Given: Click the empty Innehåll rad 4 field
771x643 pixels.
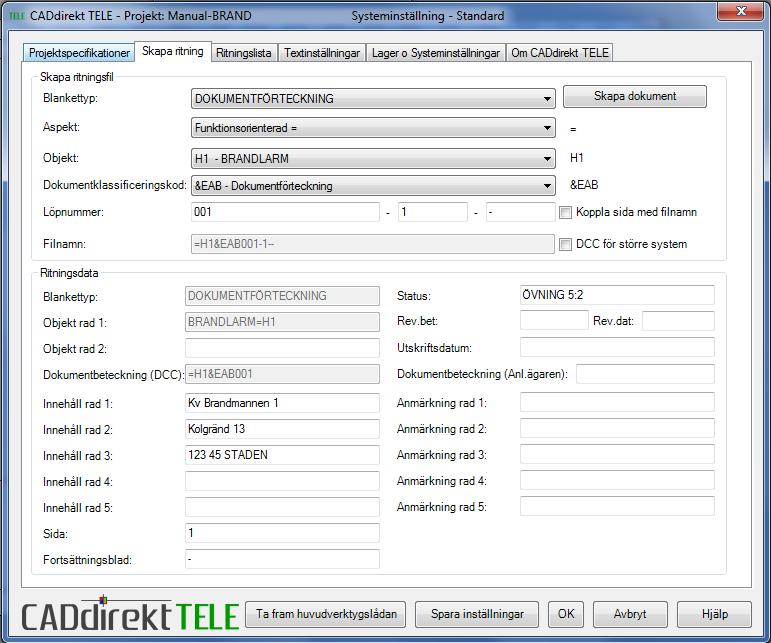Looking at the screenshot, I should tap(282, 481).
